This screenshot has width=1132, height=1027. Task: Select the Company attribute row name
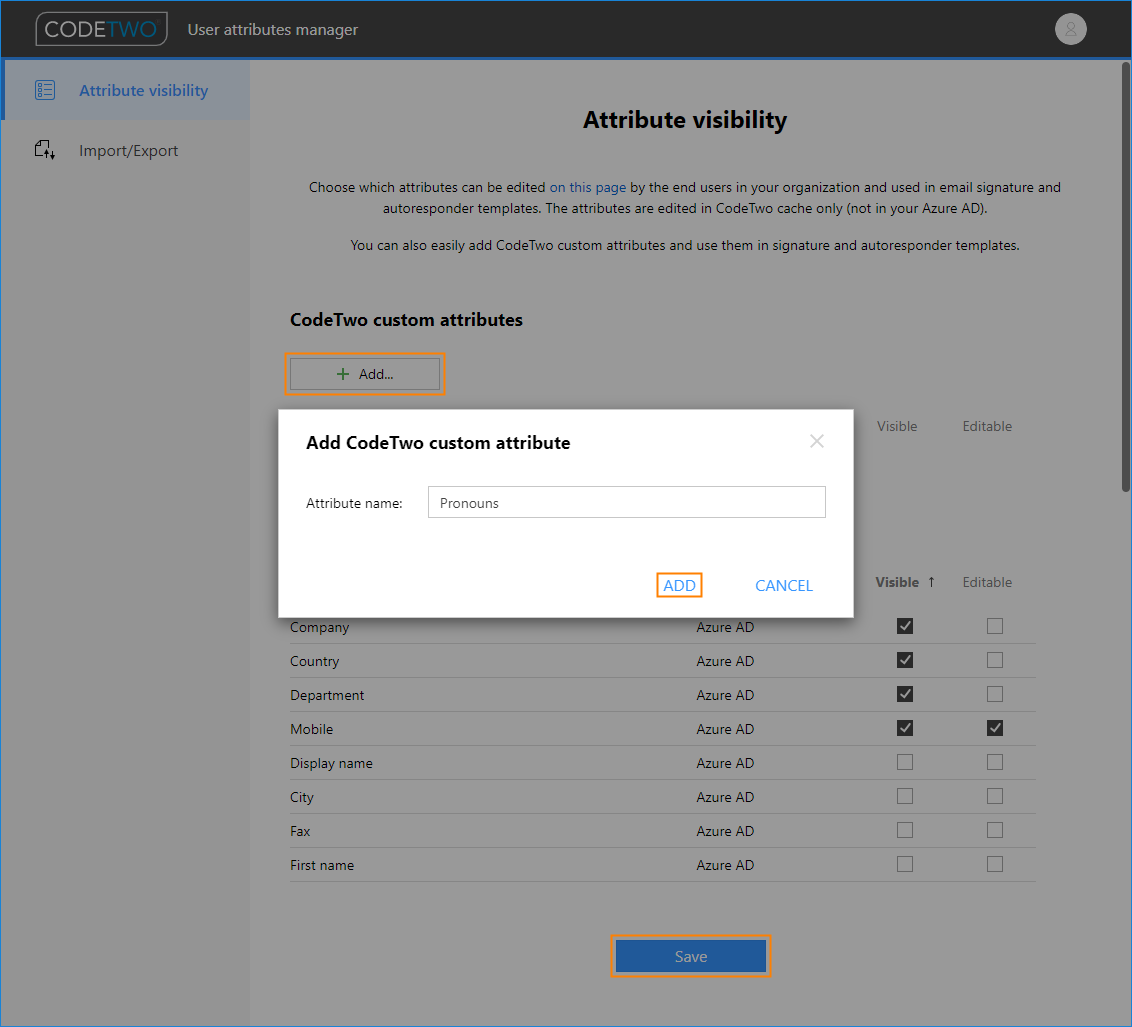pos(319,627)
